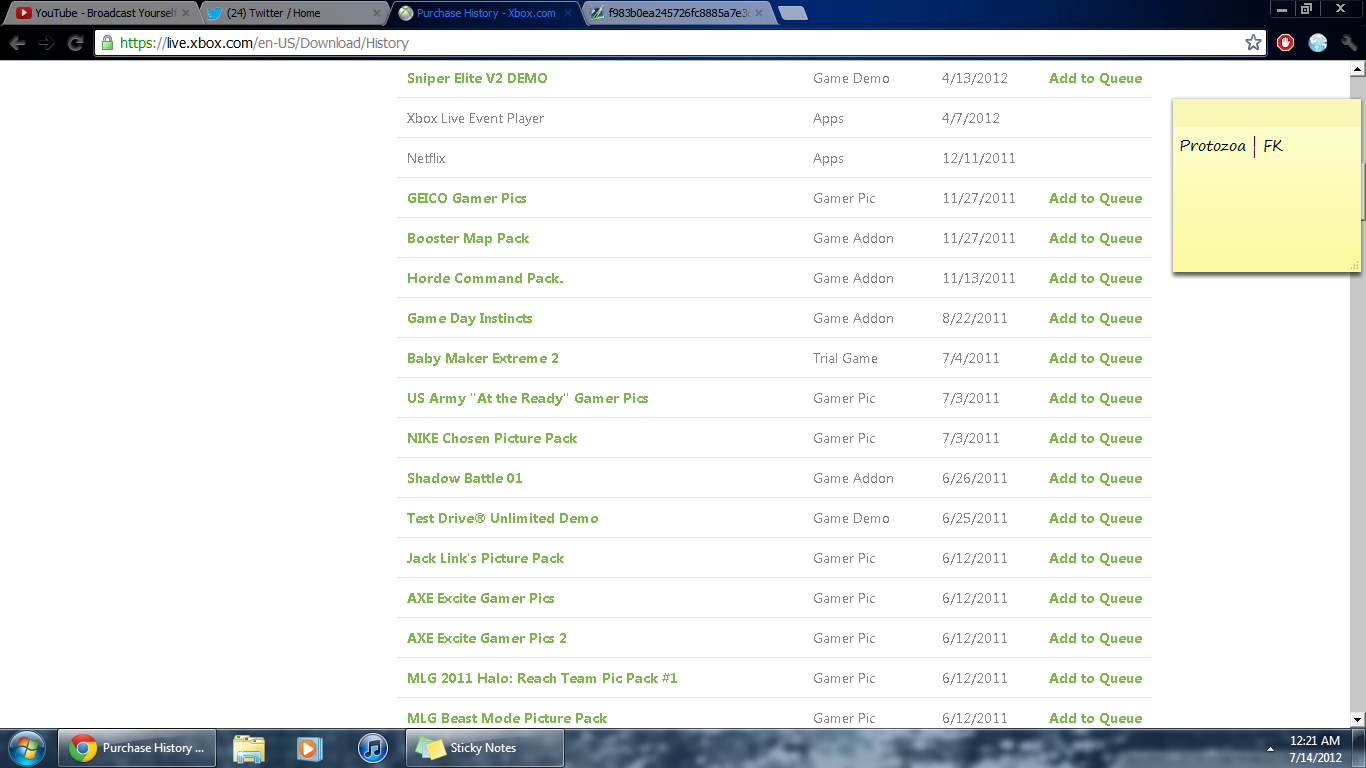Image resolution: width=1366 pixels, height=768 pixels.
Task: Open the taskbar clock and date
Action: pos(1315,749)
